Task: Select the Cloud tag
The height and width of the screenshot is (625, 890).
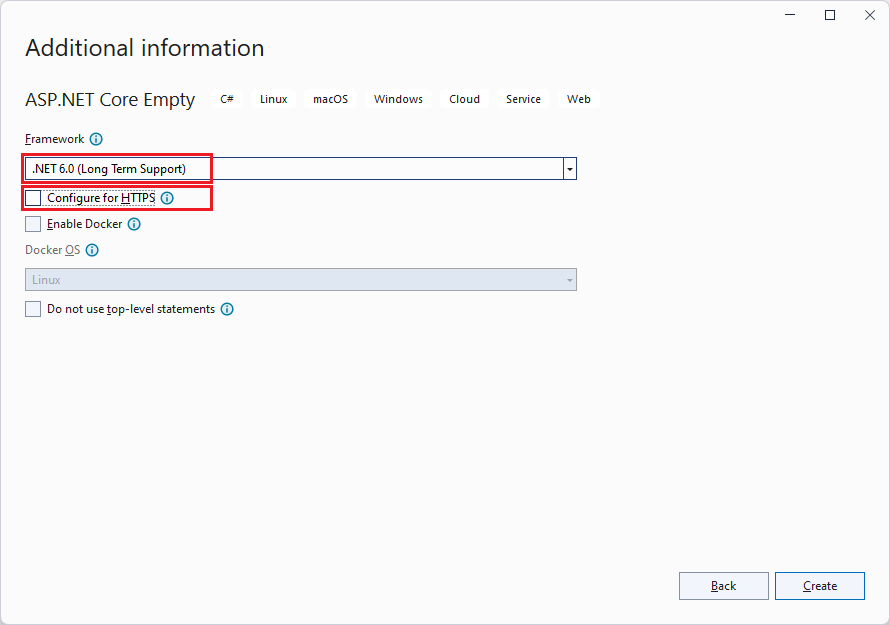Action: click(464, 99)
